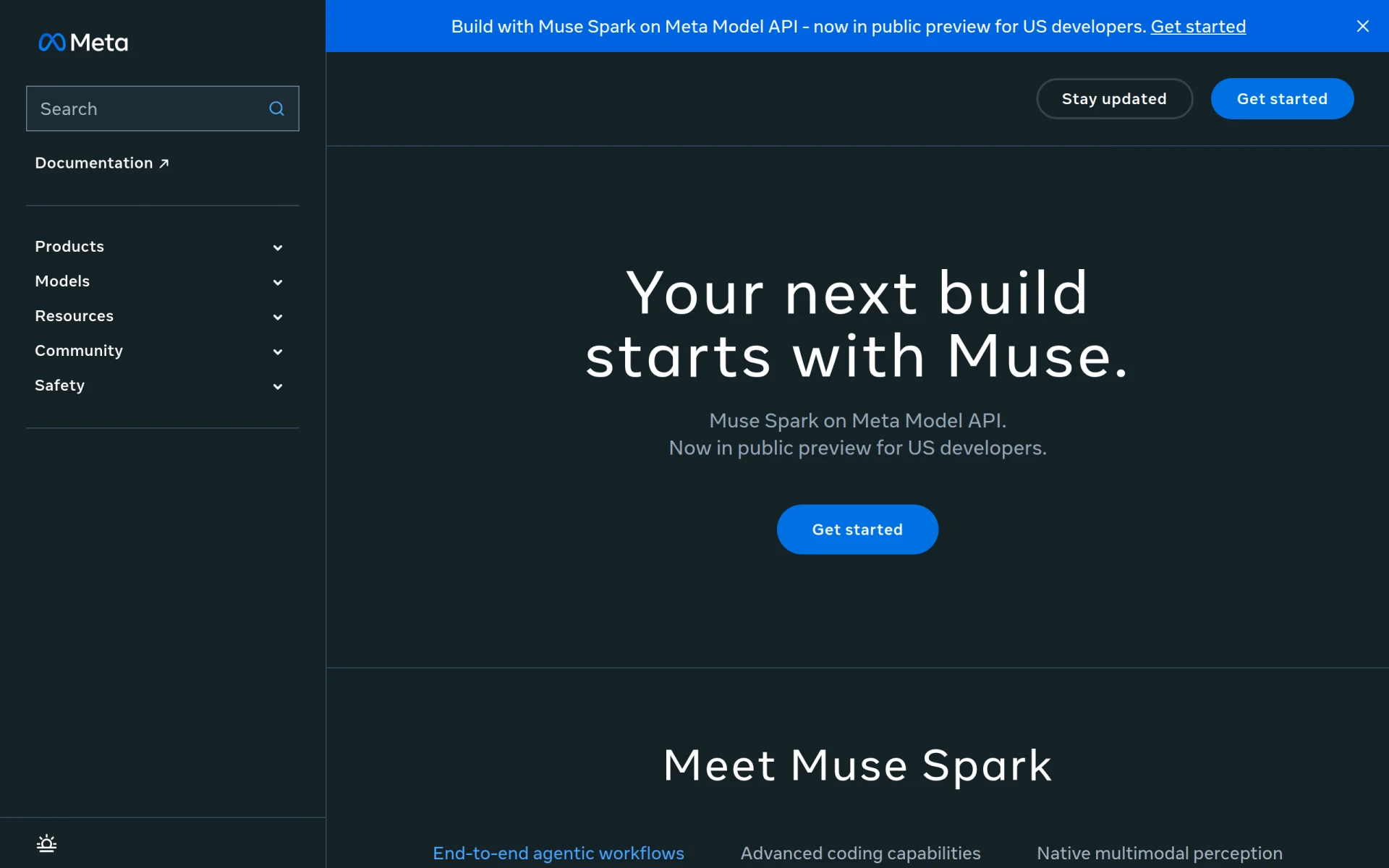
Task: Click Get started in the top header
Action: [x=1282, y=98]
